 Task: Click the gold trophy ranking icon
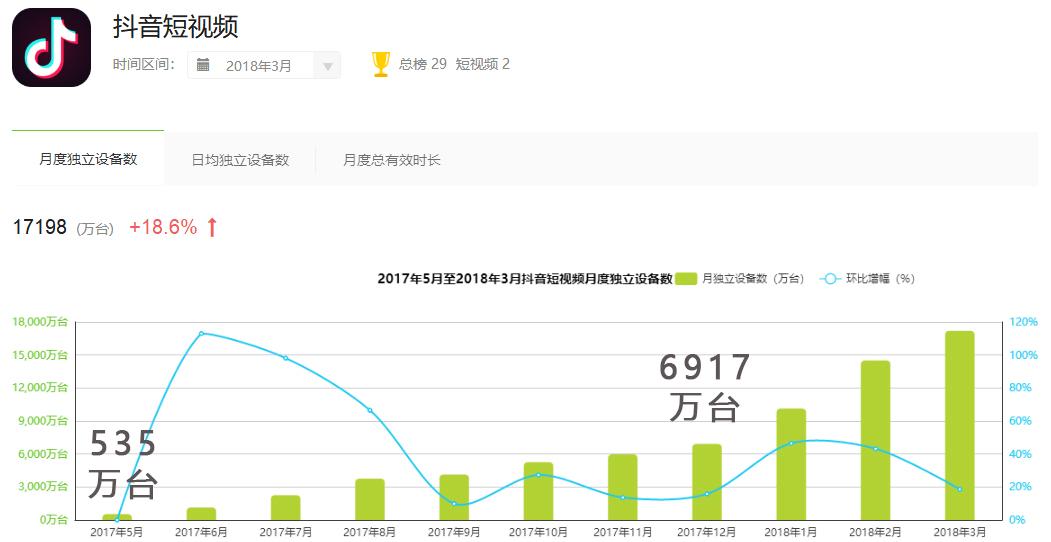pos(381,64)
